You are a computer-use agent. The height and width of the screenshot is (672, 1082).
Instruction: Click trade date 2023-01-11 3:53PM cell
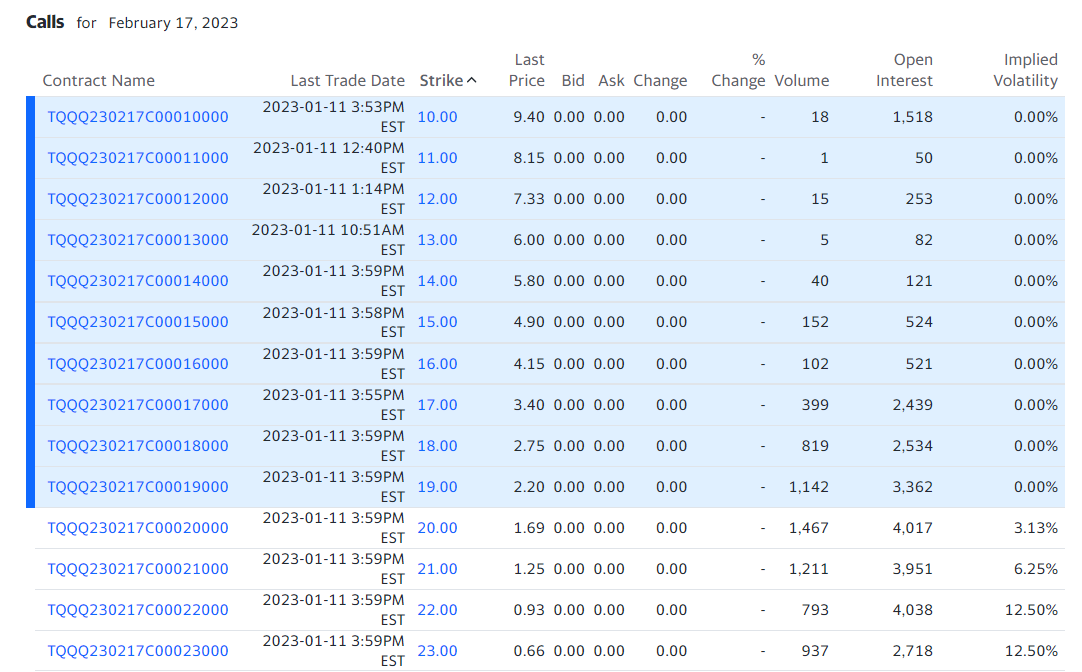333,117
